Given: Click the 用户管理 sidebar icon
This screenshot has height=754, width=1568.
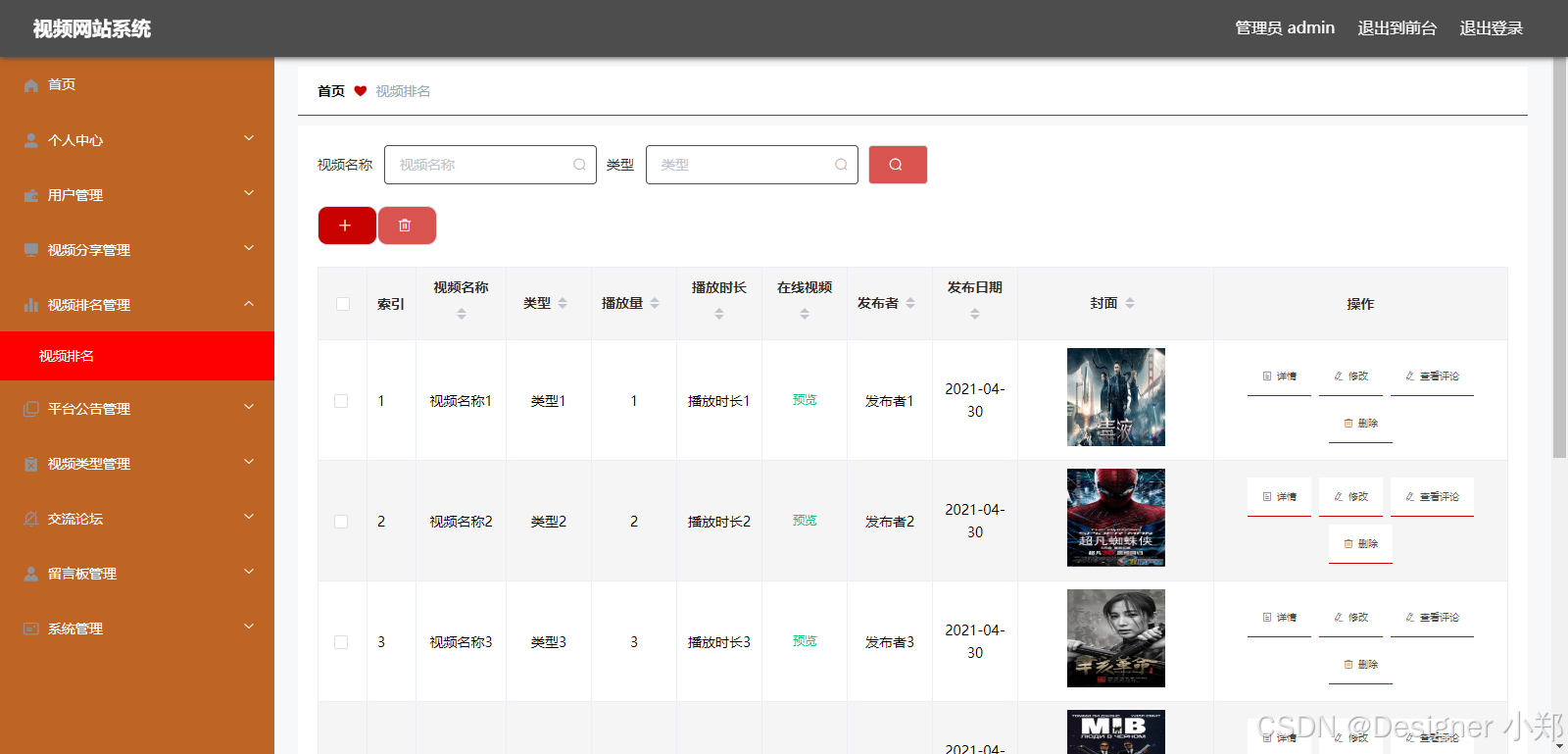Looking at the screenshot, I should [x=31, y=195].
